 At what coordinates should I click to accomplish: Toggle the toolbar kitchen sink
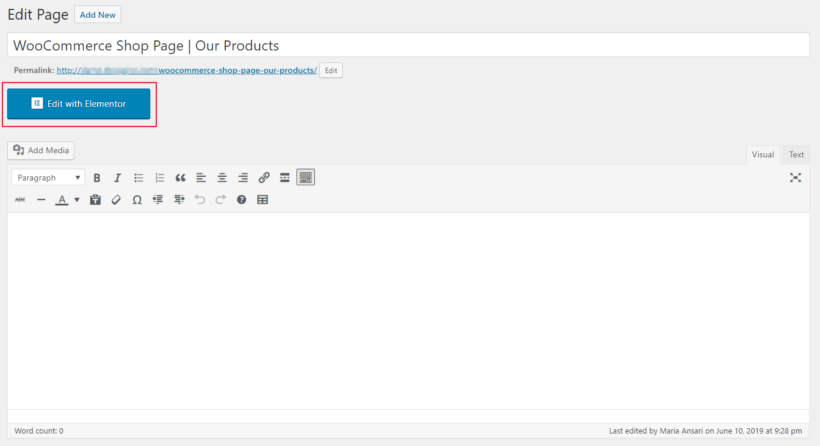click(x=305, y=178)
